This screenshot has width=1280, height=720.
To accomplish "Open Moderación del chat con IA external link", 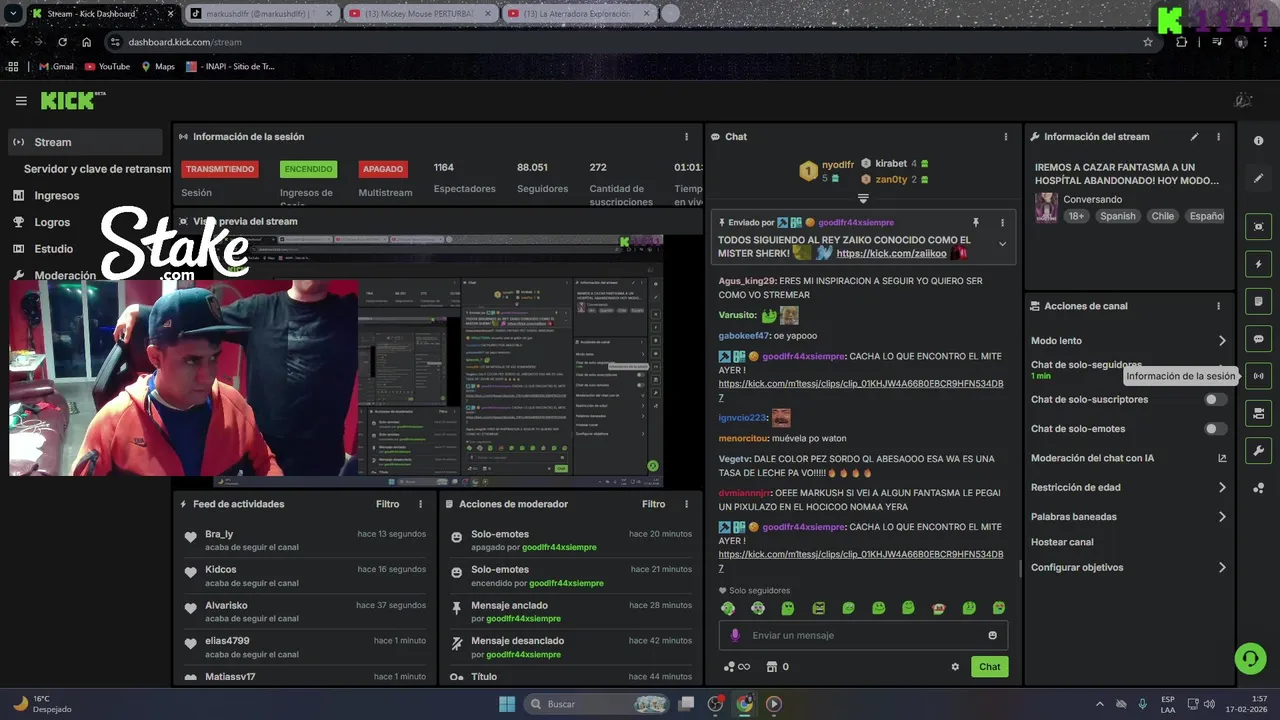I will tap(1222, 458).
